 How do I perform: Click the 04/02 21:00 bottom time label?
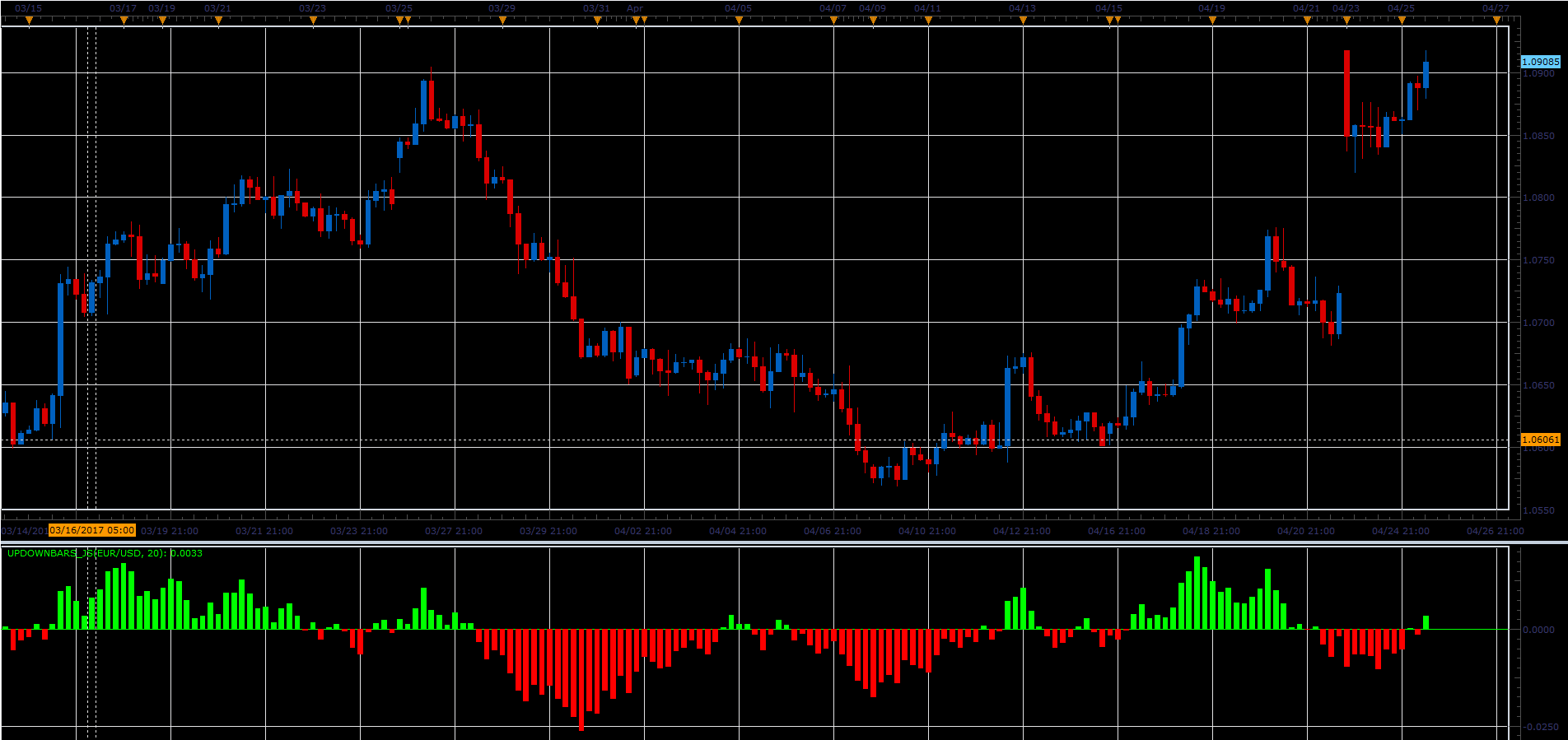pos(643,531)
